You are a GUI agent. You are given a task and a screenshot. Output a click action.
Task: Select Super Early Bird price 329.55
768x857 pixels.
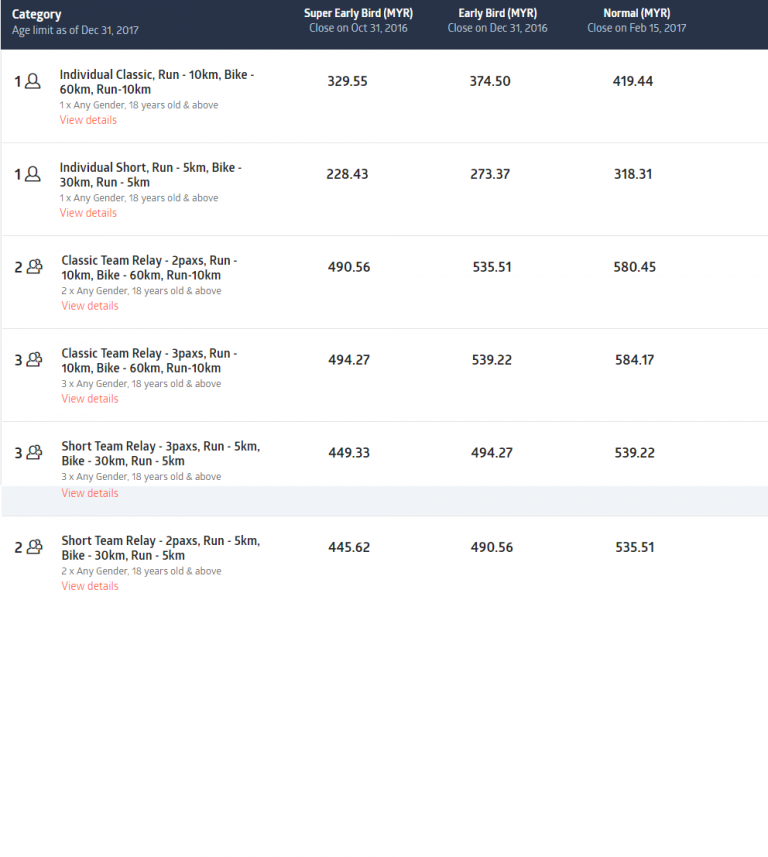[x=347, y=81]
